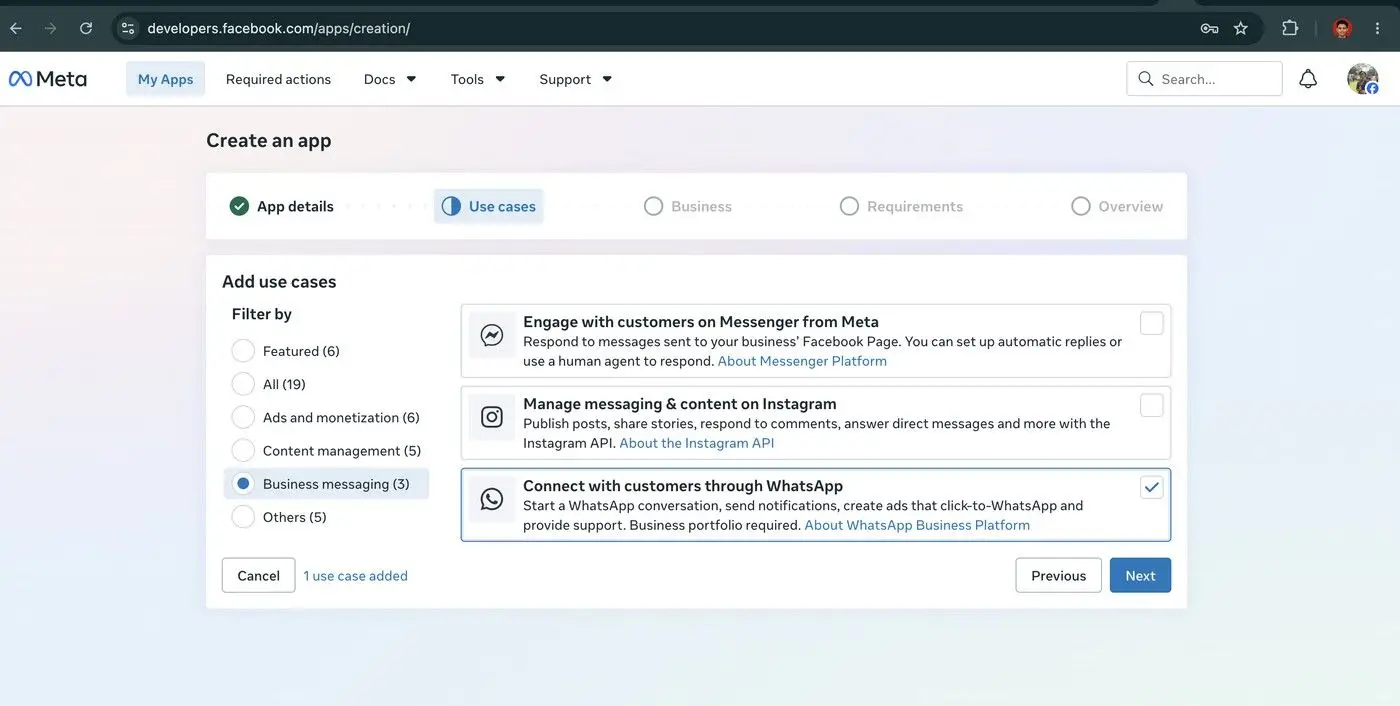Cancel app creation
This screenshot has height=706, width=1400.
pos(258,575)
